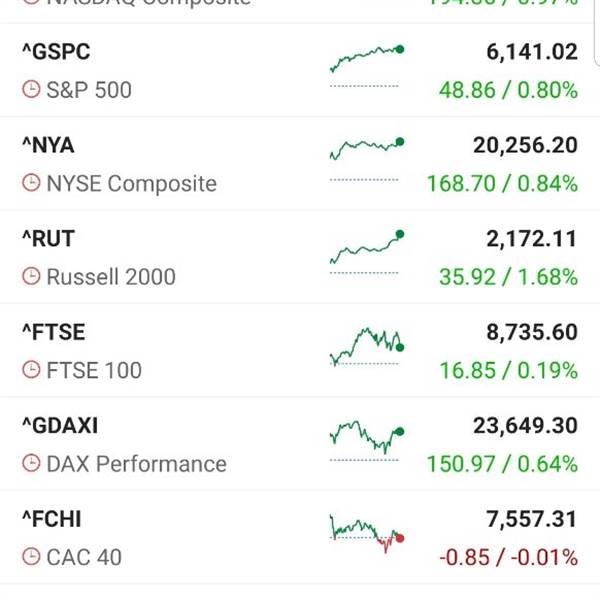Screen dimensions: 600x600
Task: Open the 8,735.60 FTSE price
Action: coord(532,332)
